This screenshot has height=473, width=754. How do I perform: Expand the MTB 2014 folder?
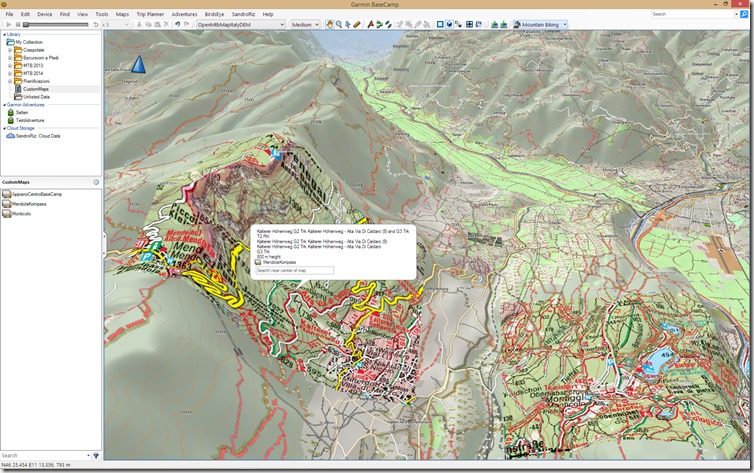[10, 74]
